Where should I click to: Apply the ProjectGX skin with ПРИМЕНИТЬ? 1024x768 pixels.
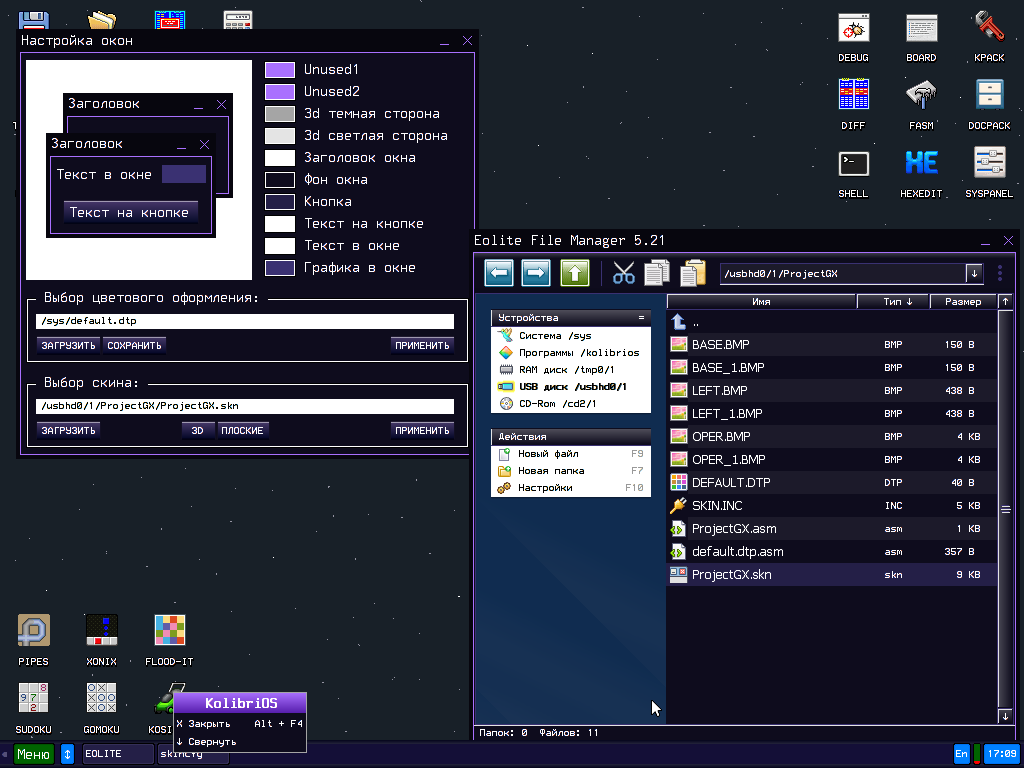(421, 429)
